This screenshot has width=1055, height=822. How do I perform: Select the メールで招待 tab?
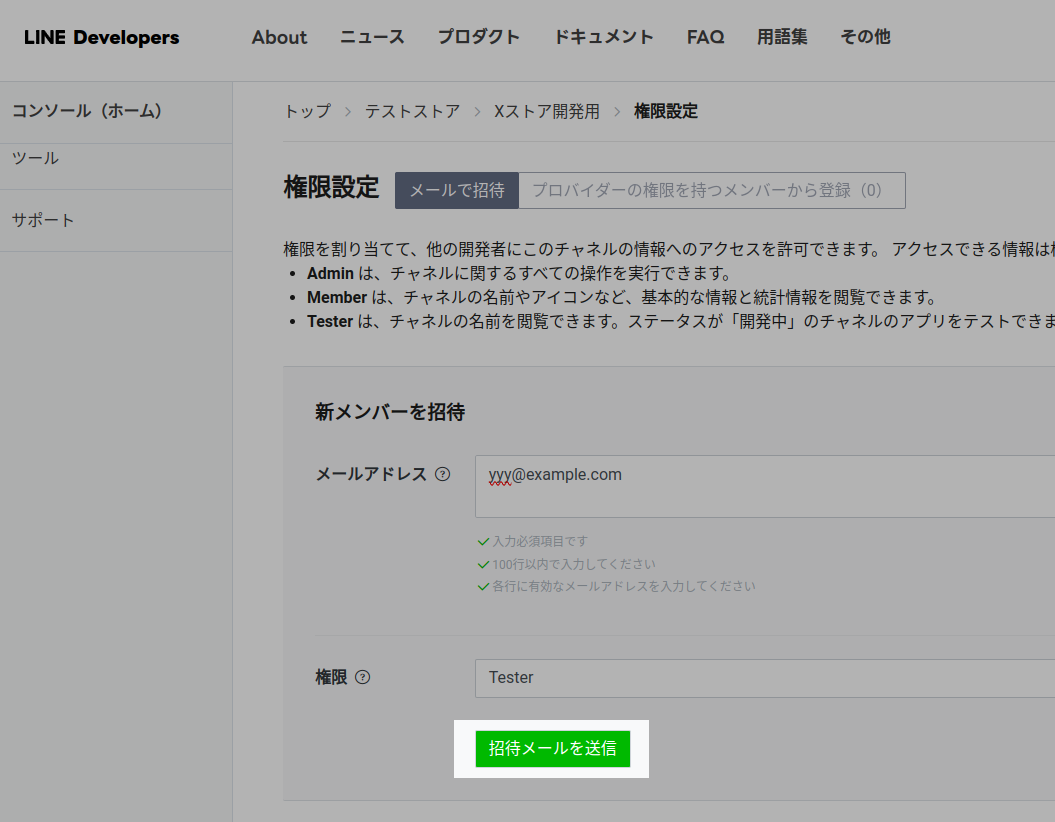tap(457, 190)
